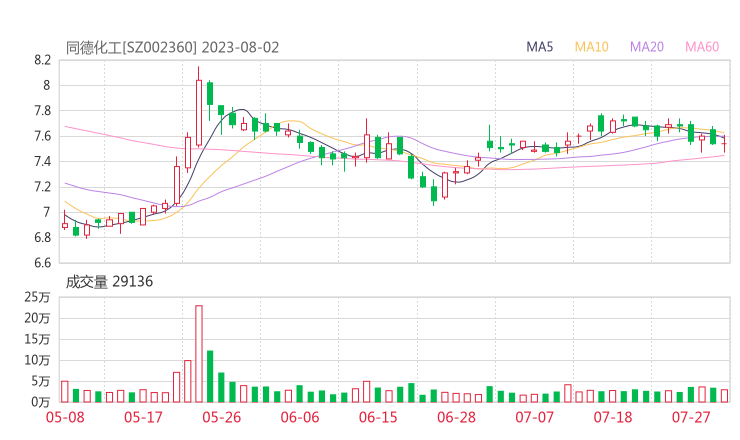The width and height of the screenshot is (740, 440).
Task: Click the first volume bar above 05-08
Action: pos(65,392)
